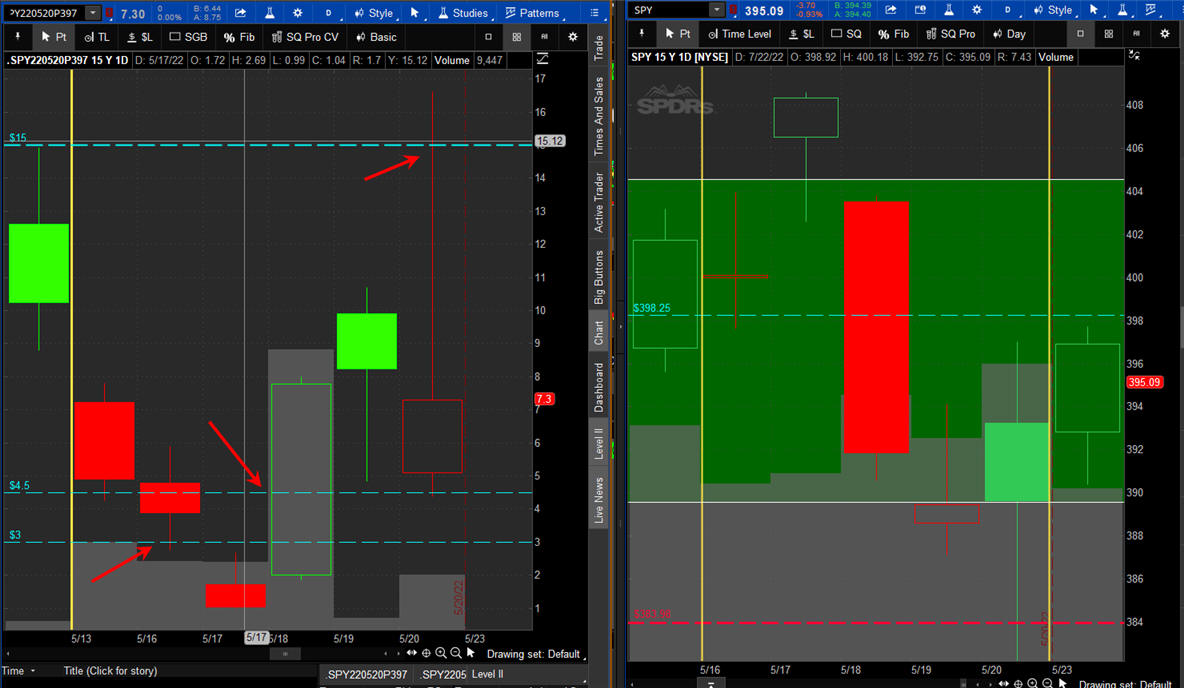1184x688 pixels.
Task: Apply Day style preset in right chart
Action: tap(1010, 33)
